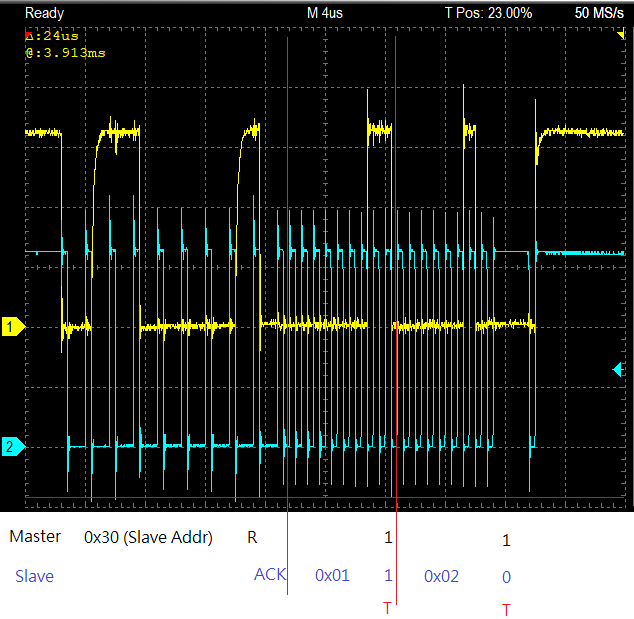Viewport: 634px width, 619px height.
Task: Click the 'ACK' label
Action: coord(270,575)
